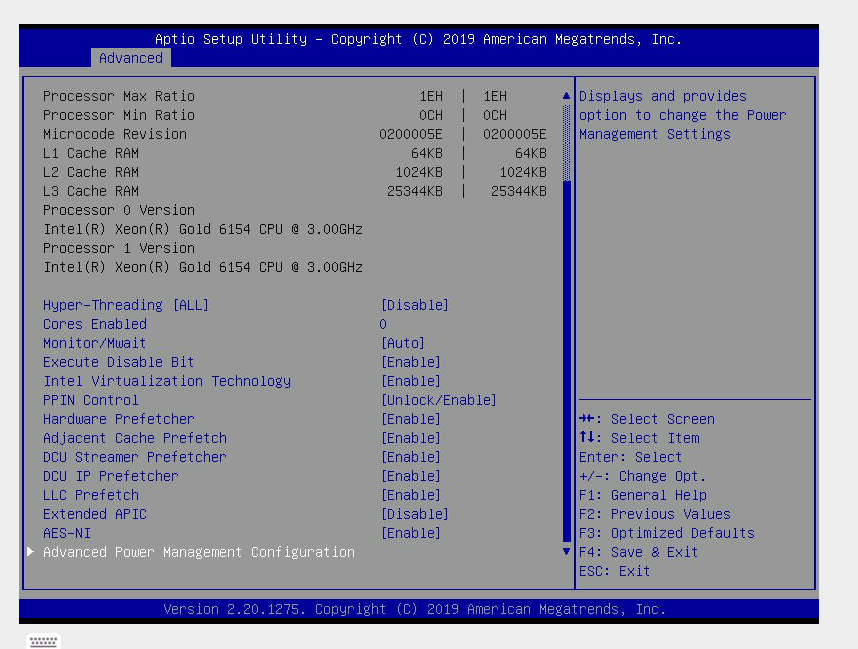Select the LLC Prefetch setting
The image size is (858, 649).
90,495
